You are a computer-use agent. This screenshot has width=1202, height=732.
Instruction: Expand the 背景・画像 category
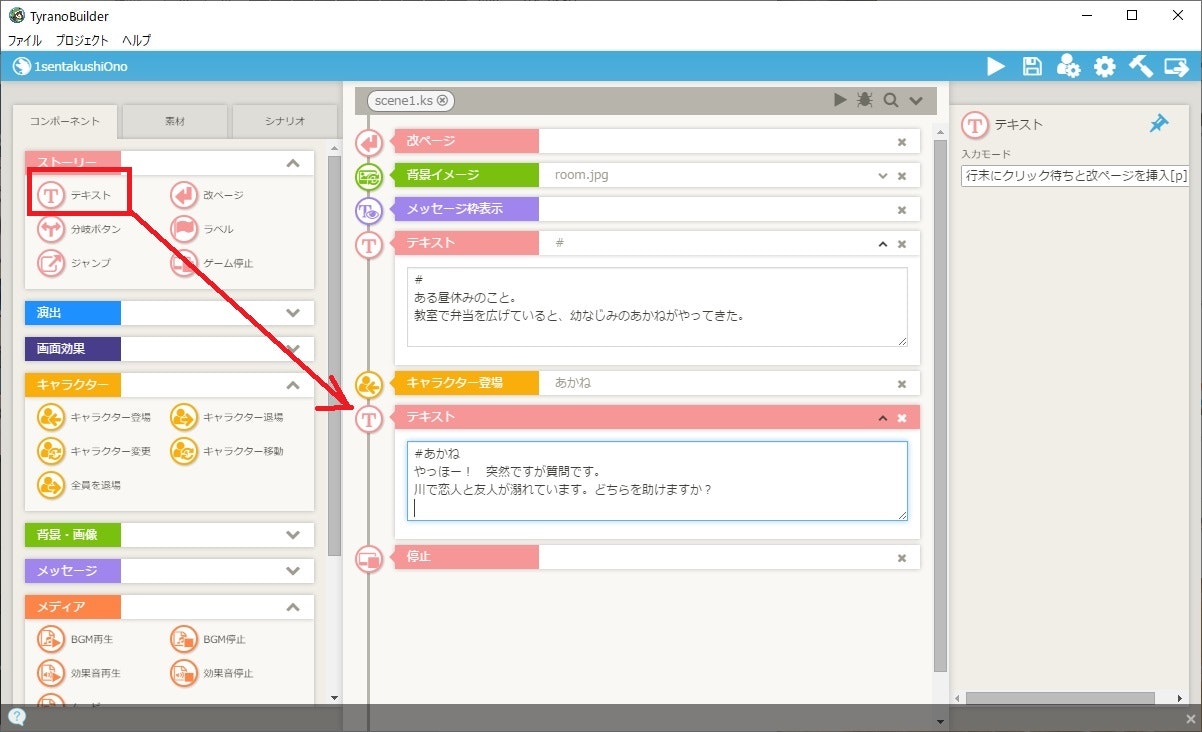click(x=292, y=535)
